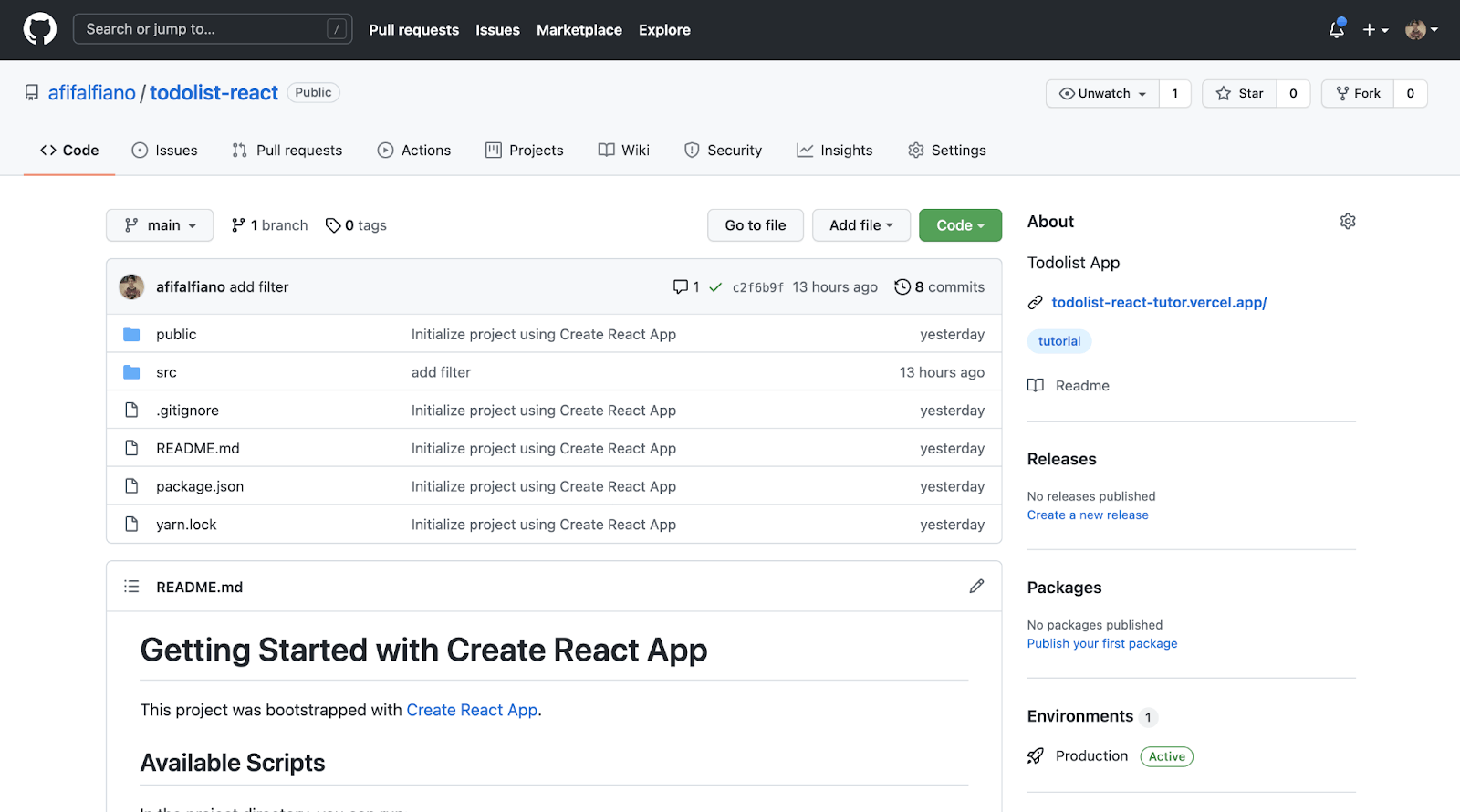The width and height of the screenshot is (1460, 812).
Task: Open the src folder name
Action: 166,372
